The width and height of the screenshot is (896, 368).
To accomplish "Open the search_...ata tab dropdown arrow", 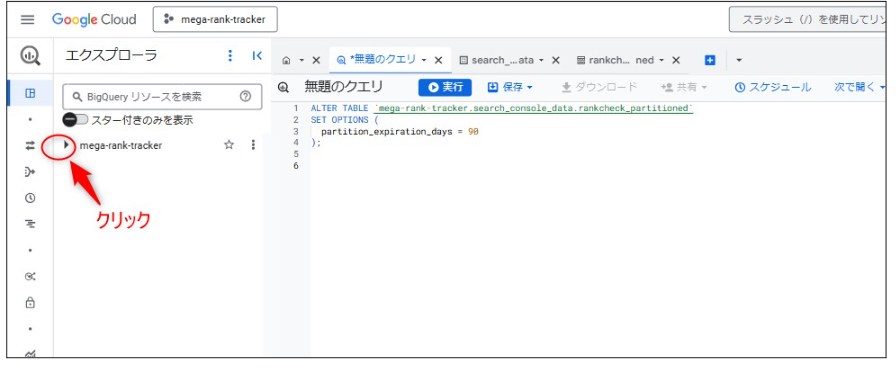I will pos(541,60).
